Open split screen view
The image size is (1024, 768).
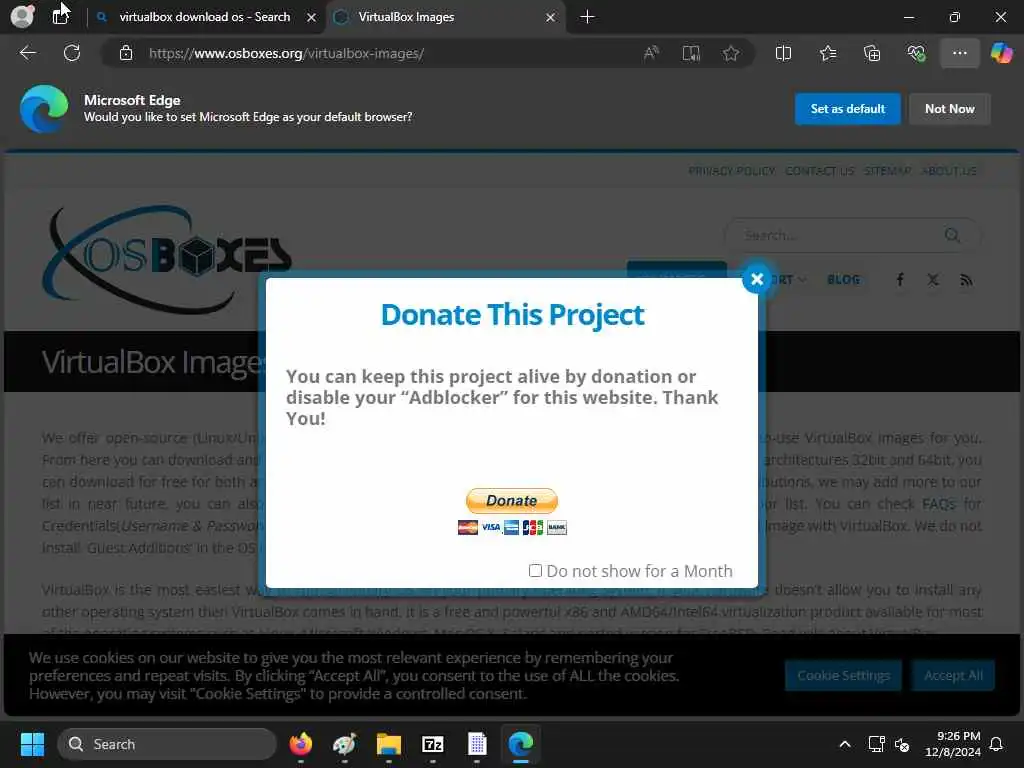(x=783, y=53)
